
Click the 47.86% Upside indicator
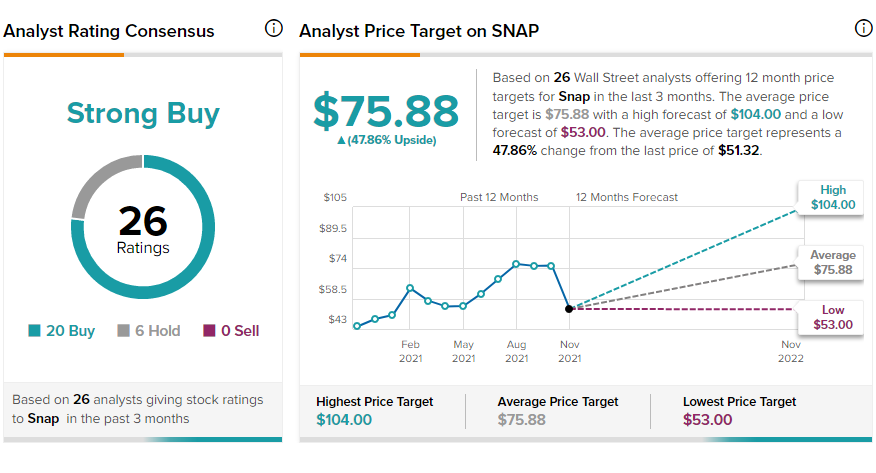(387, 140)
